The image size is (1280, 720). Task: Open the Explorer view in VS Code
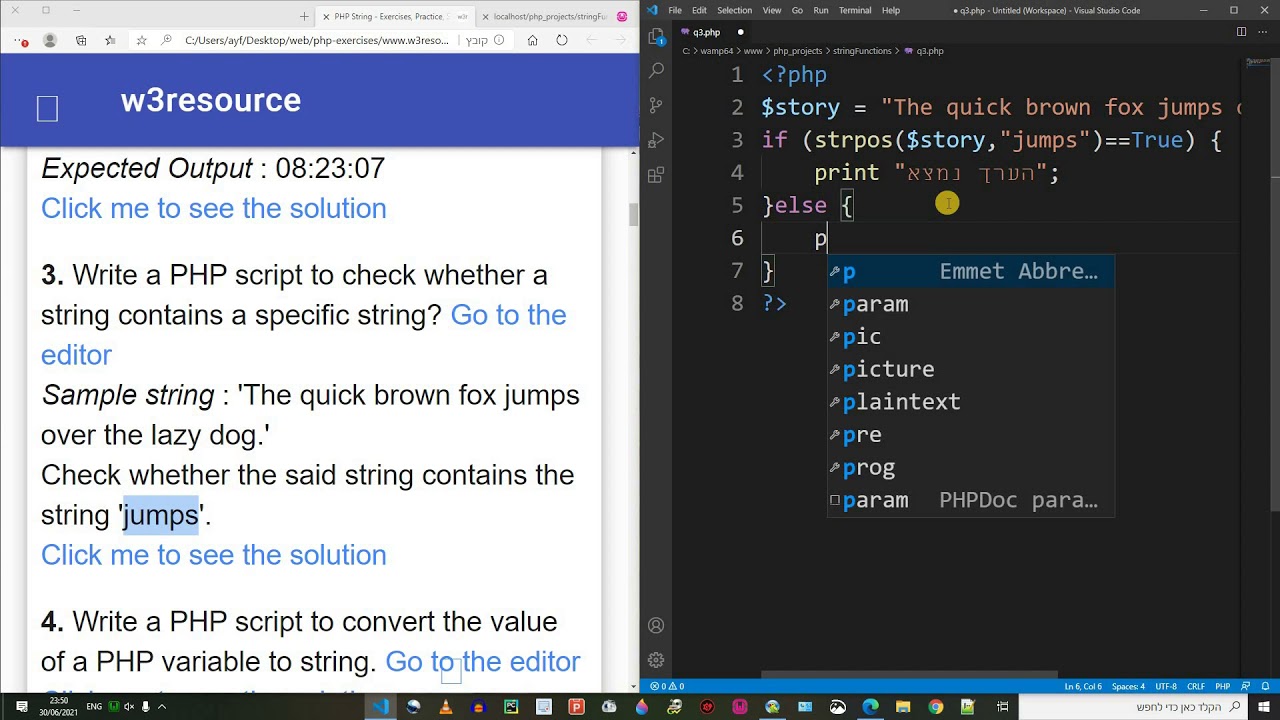[x=656, y=37]
